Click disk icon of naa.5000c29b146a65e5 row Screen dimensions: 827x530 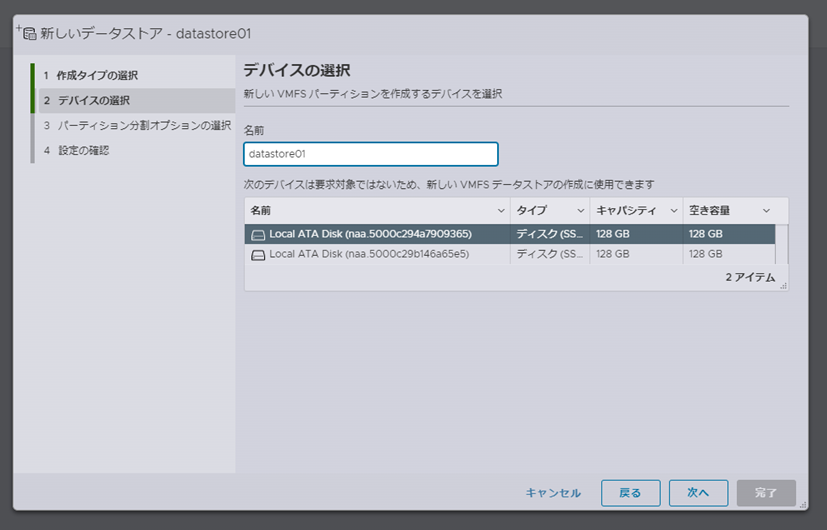click(x=258, y=255)
